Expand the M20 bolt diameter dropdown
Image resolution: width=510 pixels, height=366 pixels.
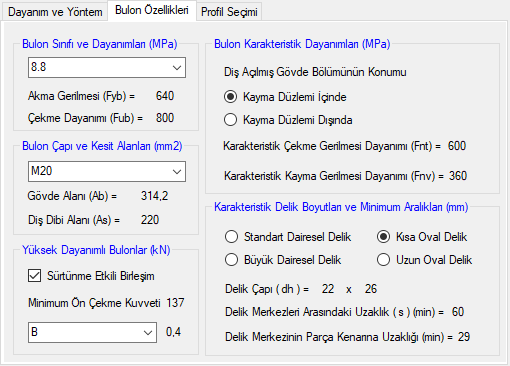107,171
